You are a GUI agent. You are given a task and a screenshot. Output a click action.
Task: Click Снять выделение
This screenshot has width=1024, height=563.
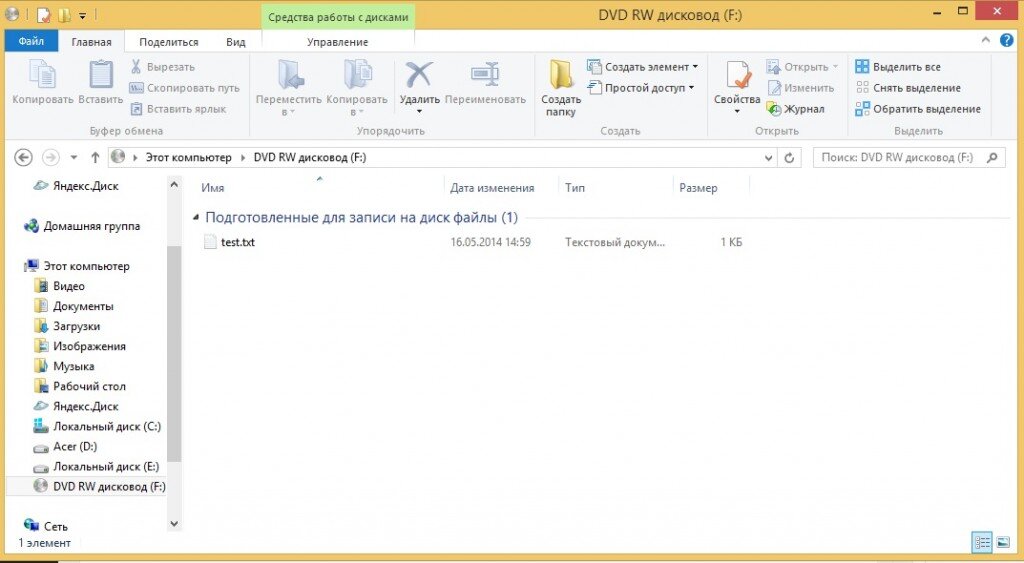click(x=908, y=88)
